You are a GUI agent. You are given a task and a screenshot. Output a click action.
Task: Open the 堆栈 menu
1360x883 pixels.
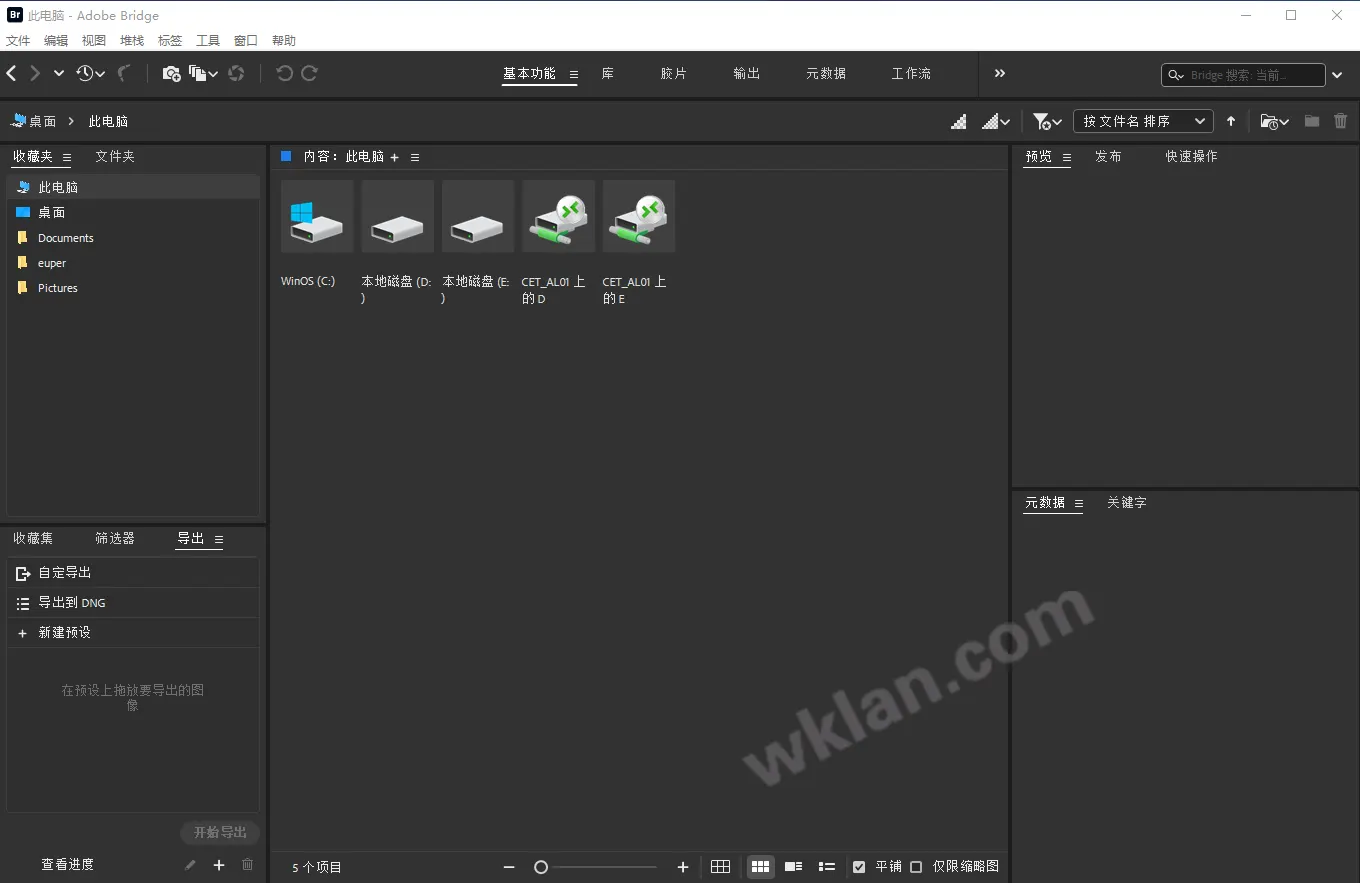point(132,40)
